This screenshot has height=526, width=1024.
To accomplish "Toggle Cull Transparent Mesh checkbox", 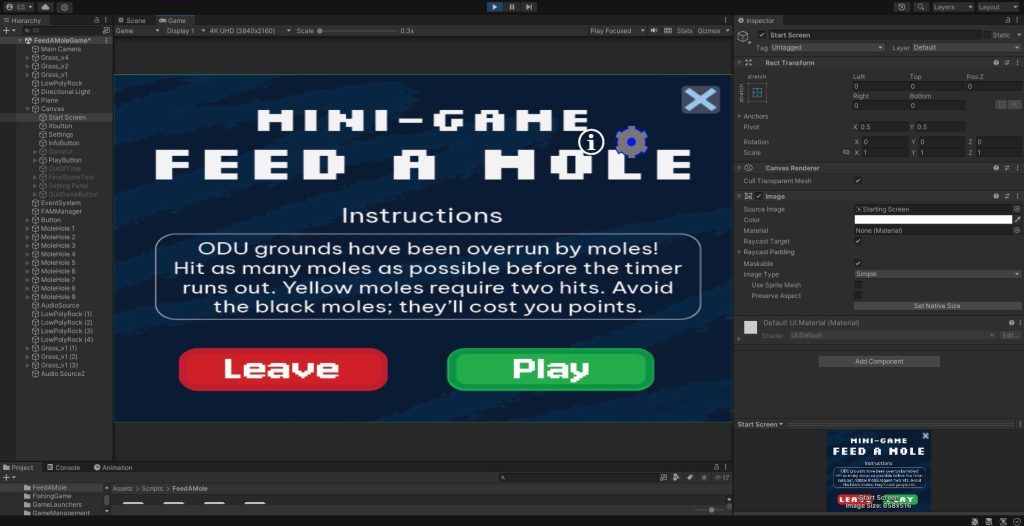I will pyautogui.click(x=858, y=181).
